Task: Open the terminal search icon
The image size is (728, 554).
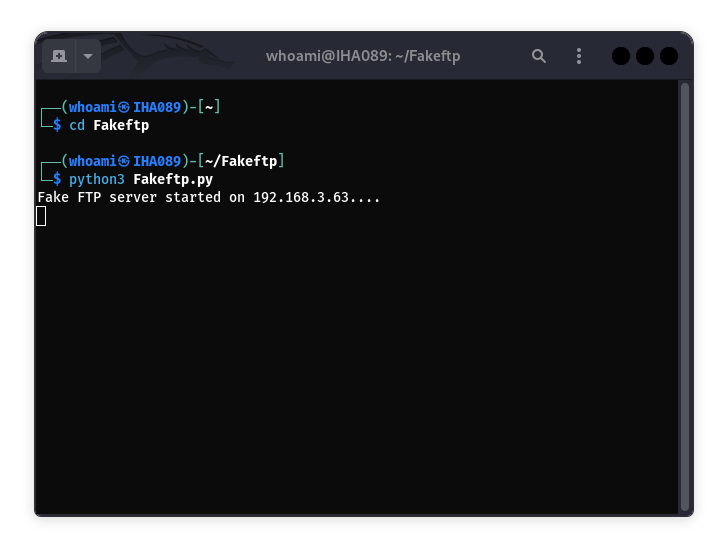Action: pos(539,56)
